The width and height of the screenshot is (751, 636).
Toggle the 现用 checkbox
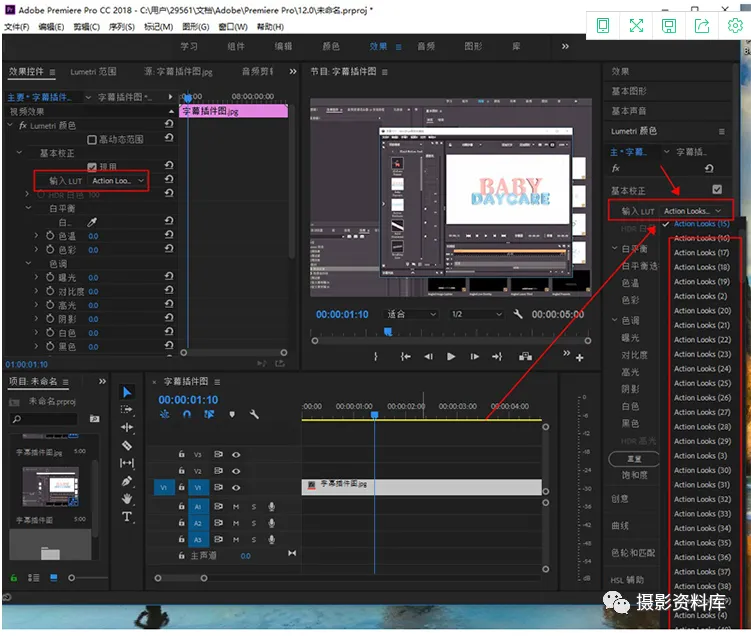tap(92, 167)
